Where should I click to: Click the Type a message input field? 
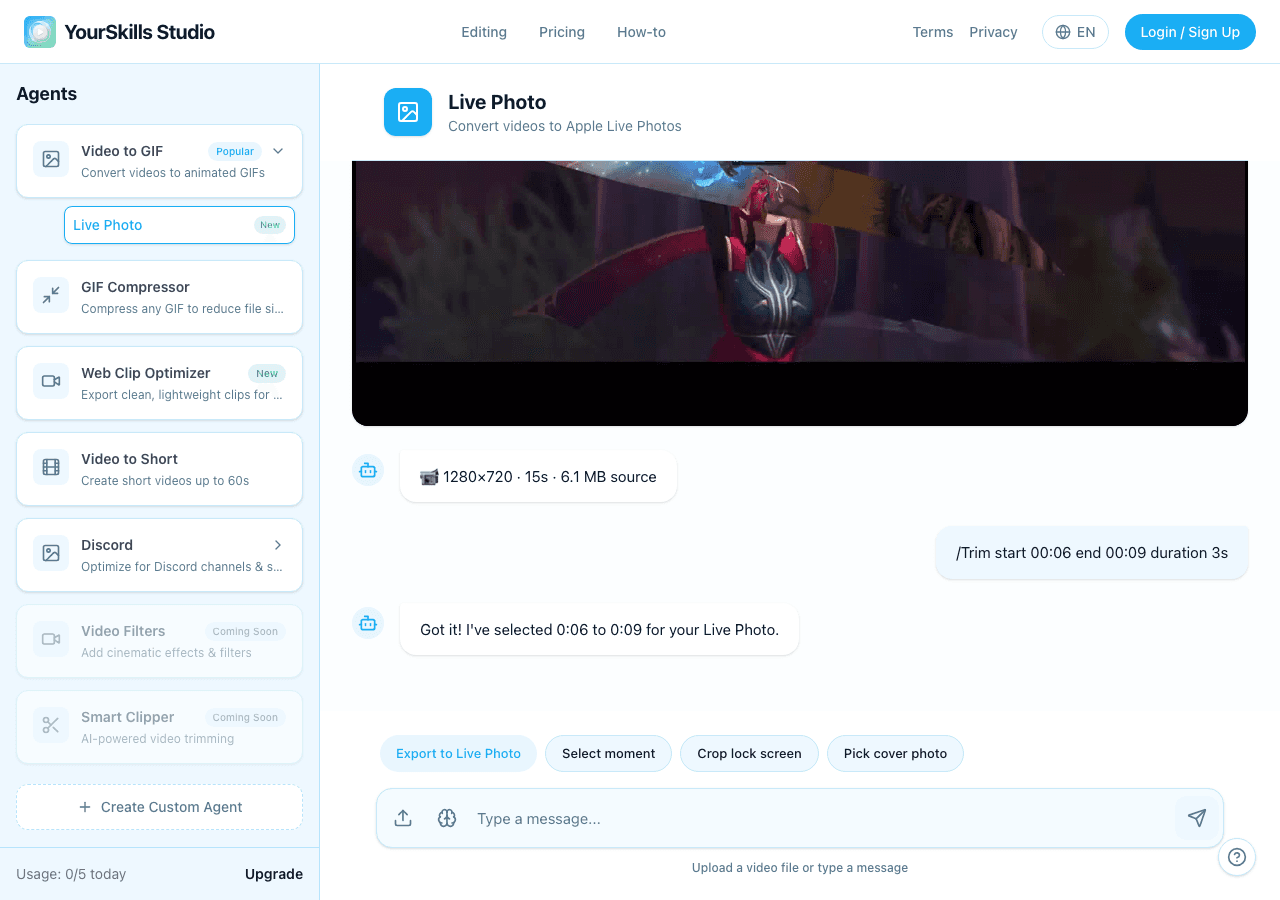820,818
